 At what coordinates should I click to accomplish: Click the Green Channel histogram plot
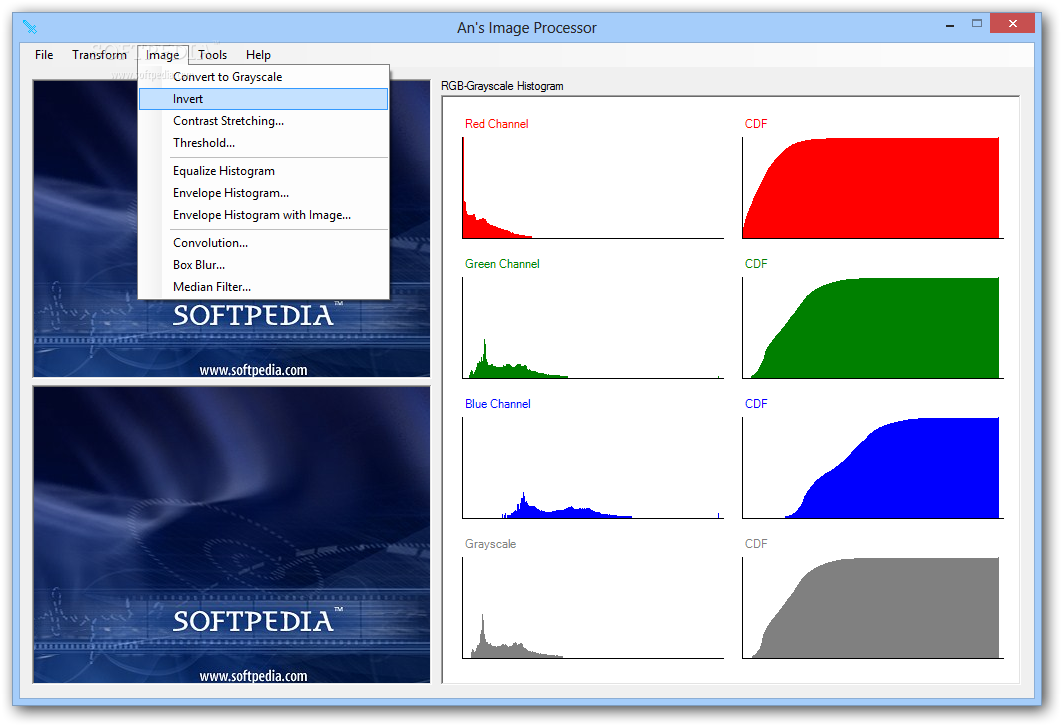pos(593,328)
